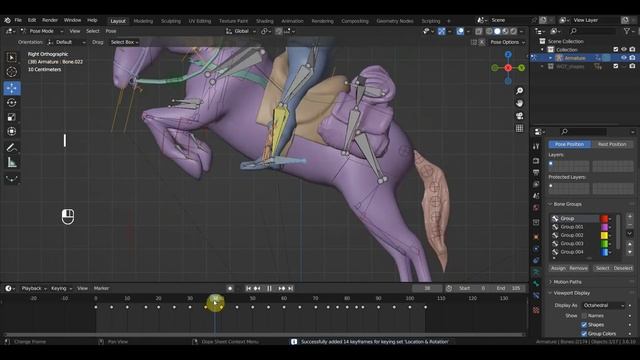Click the pan view hand icon
Screen dimensions: 640x360
[519, 103]
